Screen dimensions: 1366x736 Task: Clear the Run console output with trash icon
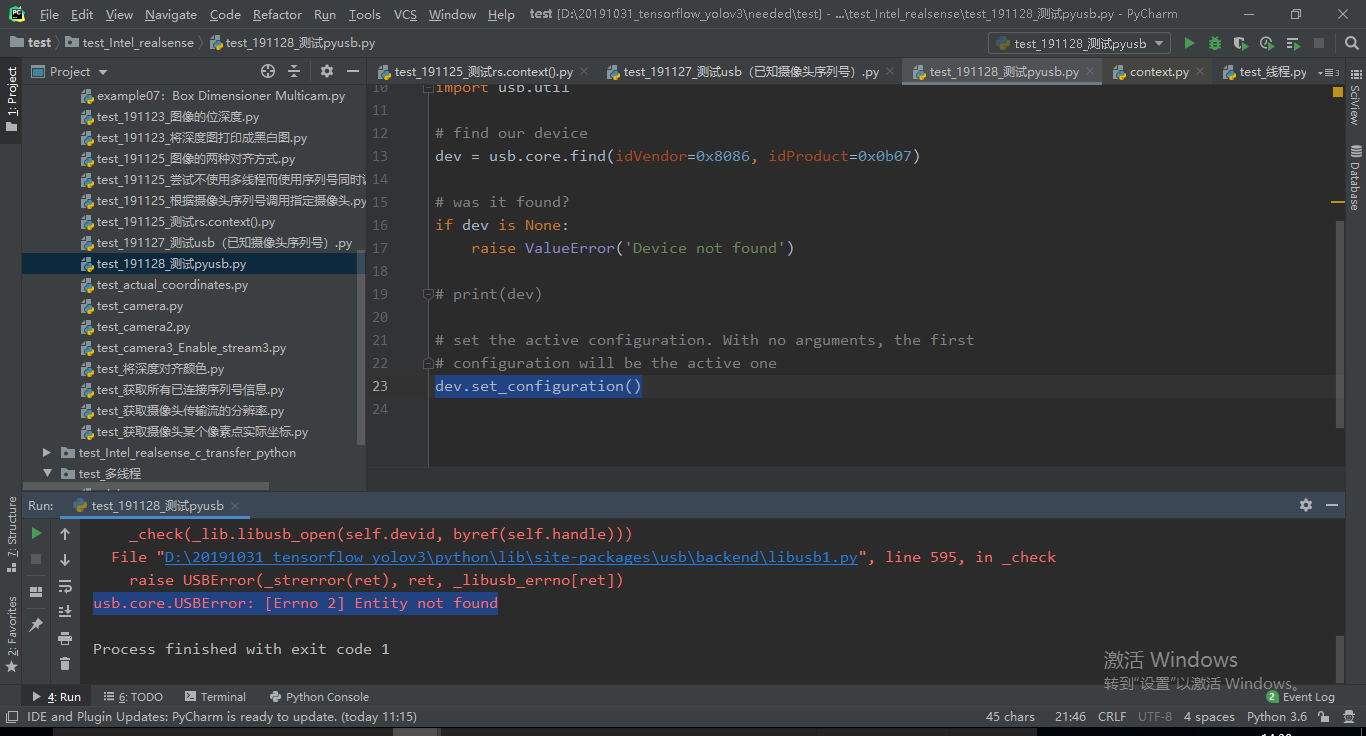[x=64, y=663]
